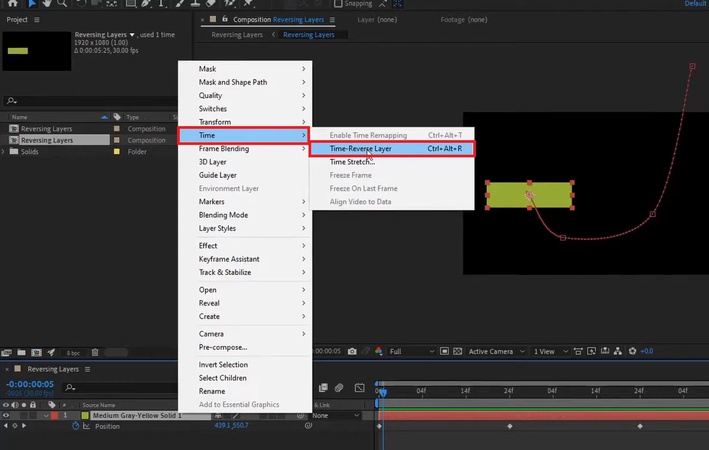Click Pre-compose in the context menu
The image size is (709, 450).
[x=223, y=347]
